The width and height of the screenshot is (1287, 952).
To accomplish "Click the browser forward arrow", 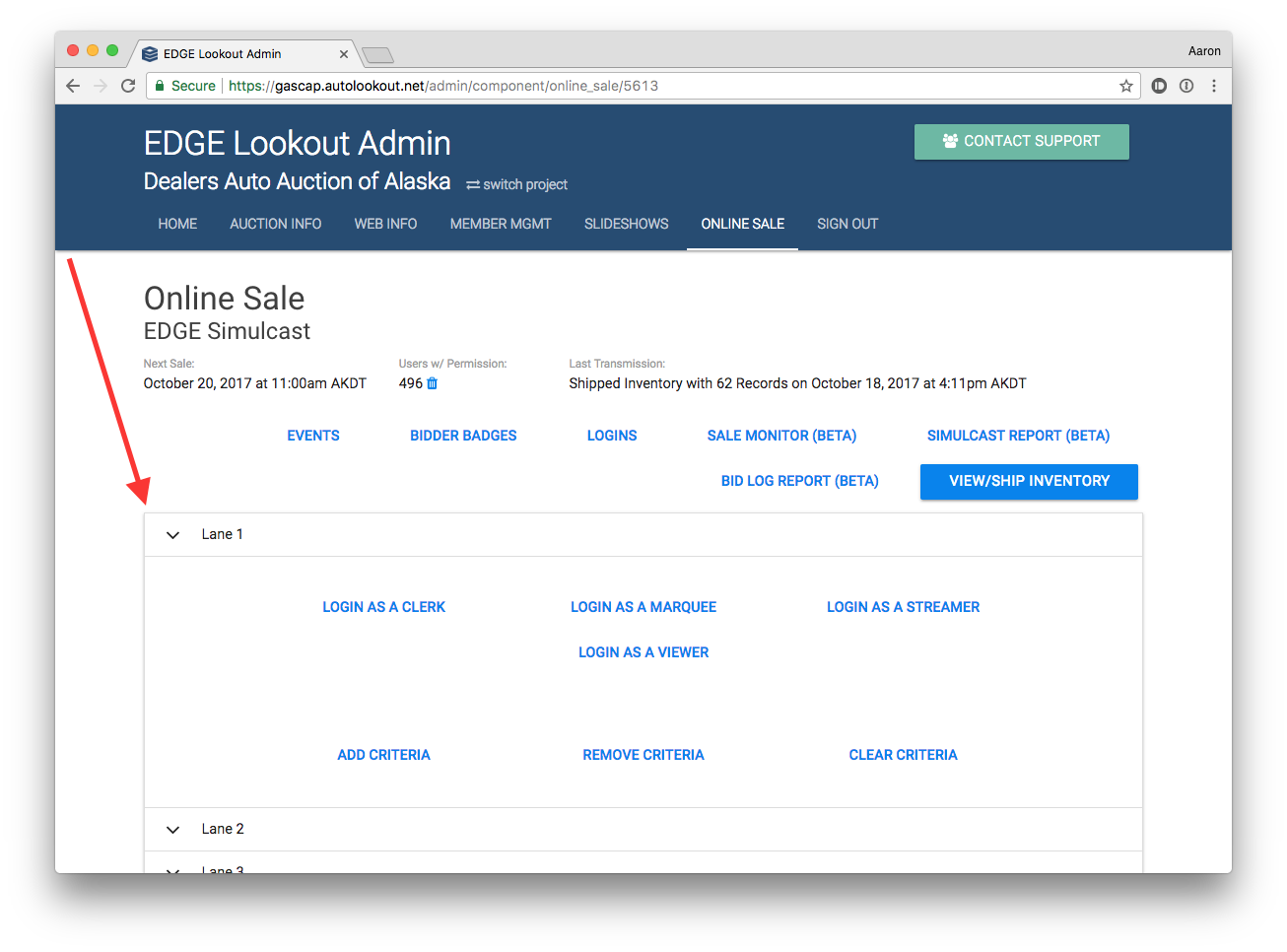I will [x=101, y=86].
